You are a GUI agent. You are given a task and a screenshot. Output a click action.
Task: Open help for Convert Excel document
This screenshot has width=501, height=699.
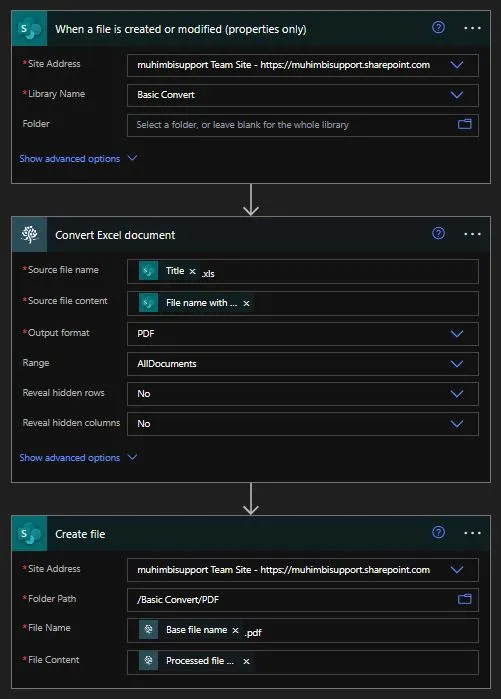(438, 233)
